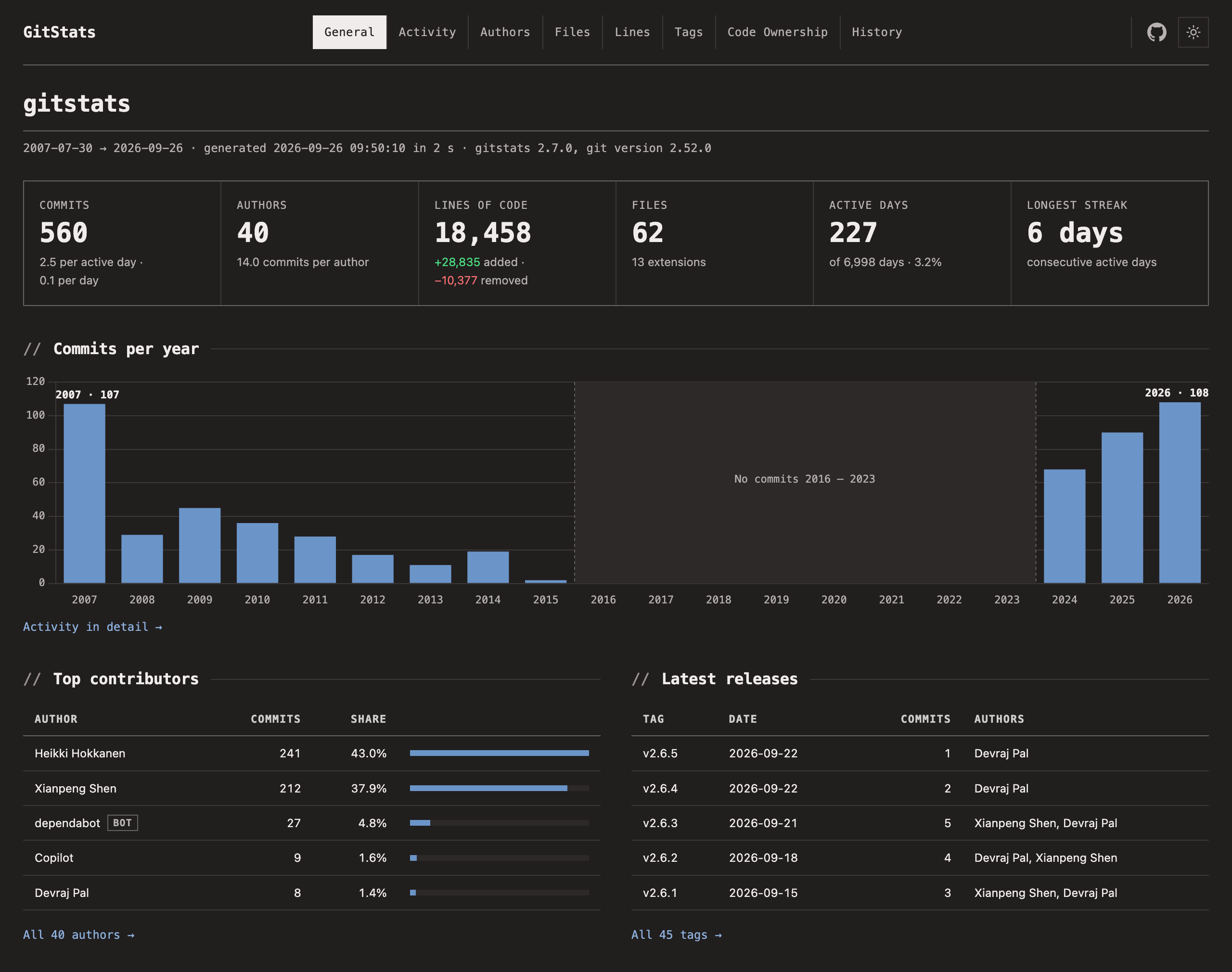Click Copilot's share progress bar
The width and height of the screenshot is (1232, 972).
499,857
